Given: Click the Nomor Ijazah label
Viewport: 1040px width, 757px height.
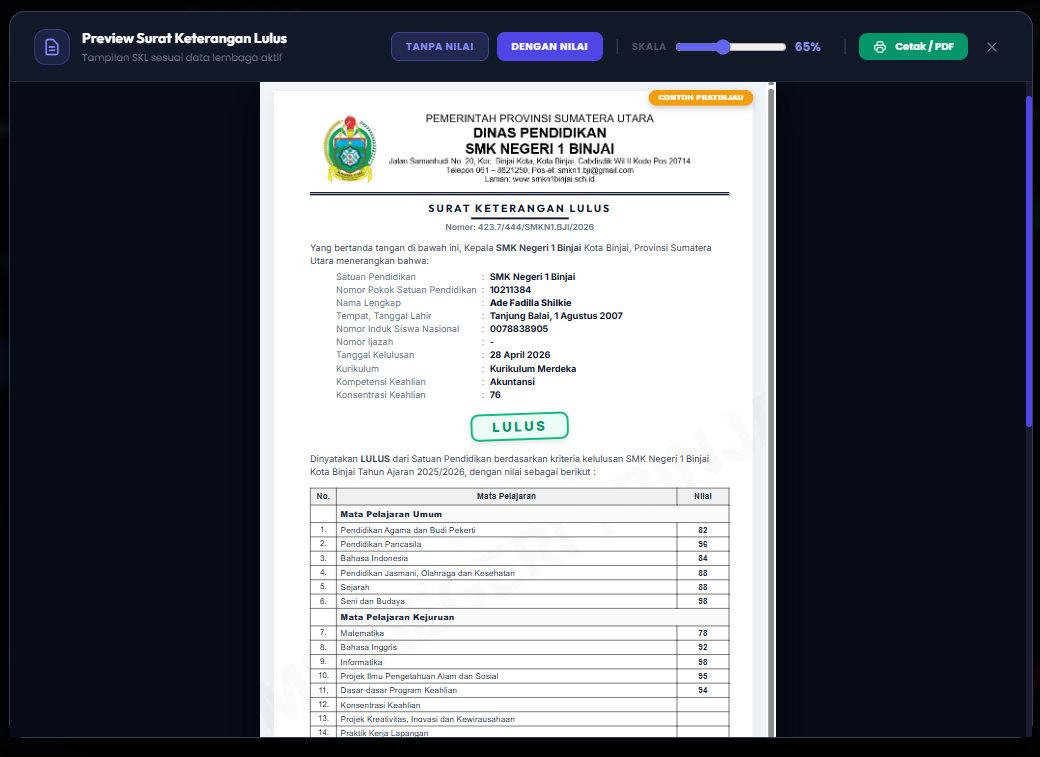Looking at the screenshot, I should click(x=364, y=342).
